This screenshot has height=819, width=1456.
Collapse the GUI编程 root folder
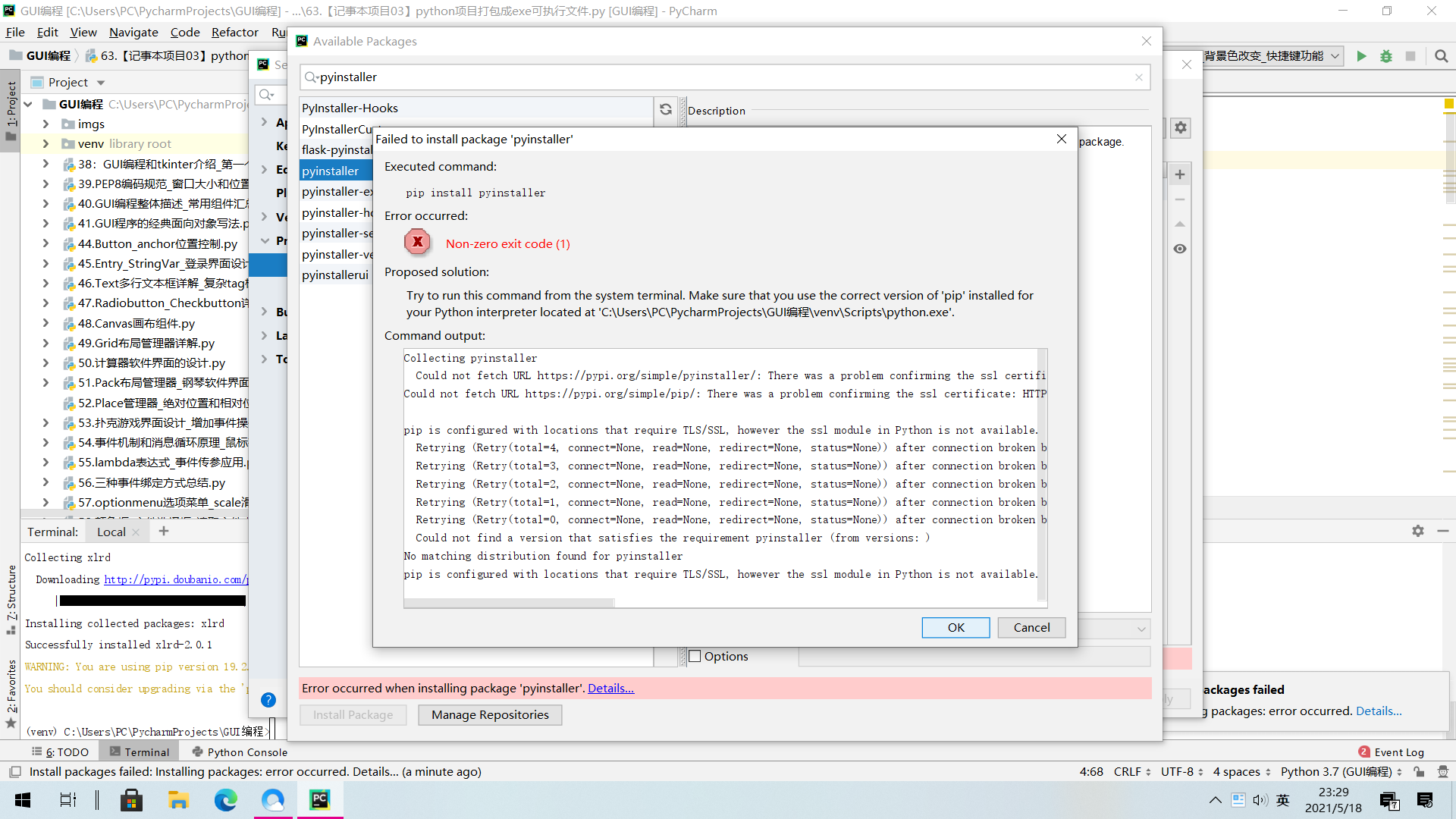28,105
